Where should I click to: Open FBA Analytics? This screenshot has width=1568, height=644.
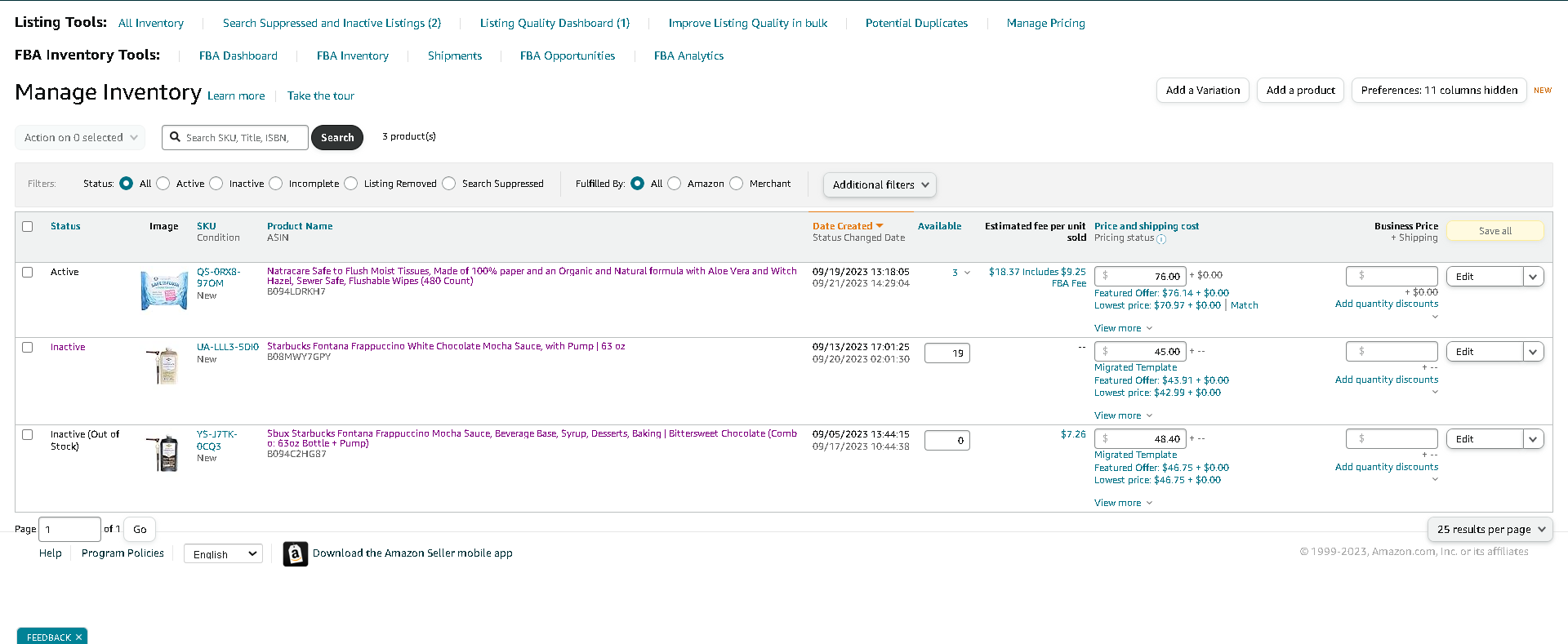click(x=688, y=56)
